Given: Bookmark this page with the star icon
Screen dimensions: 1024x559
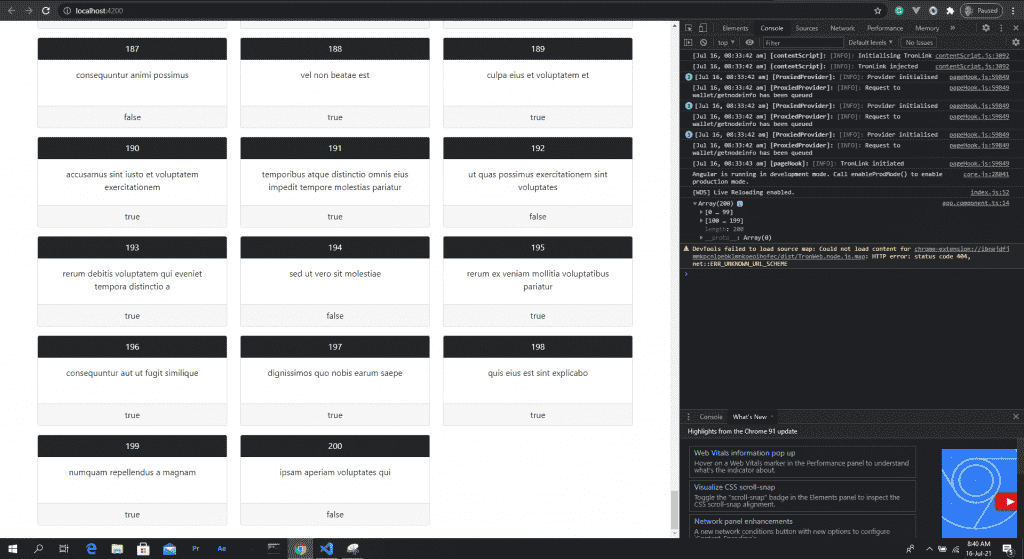Looking at the screenshot, I should click(x=877, y=10).
